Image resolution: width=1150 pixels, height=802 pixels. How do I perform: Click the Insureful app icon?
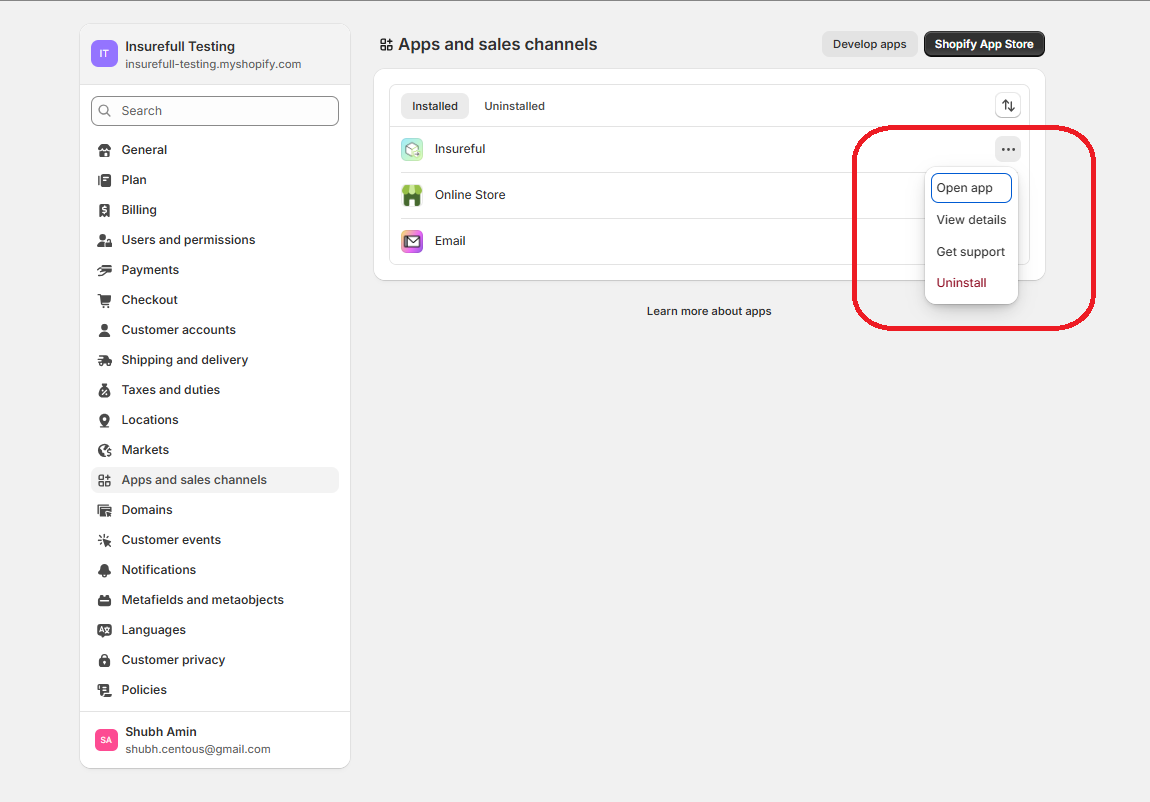pos(412,149)
